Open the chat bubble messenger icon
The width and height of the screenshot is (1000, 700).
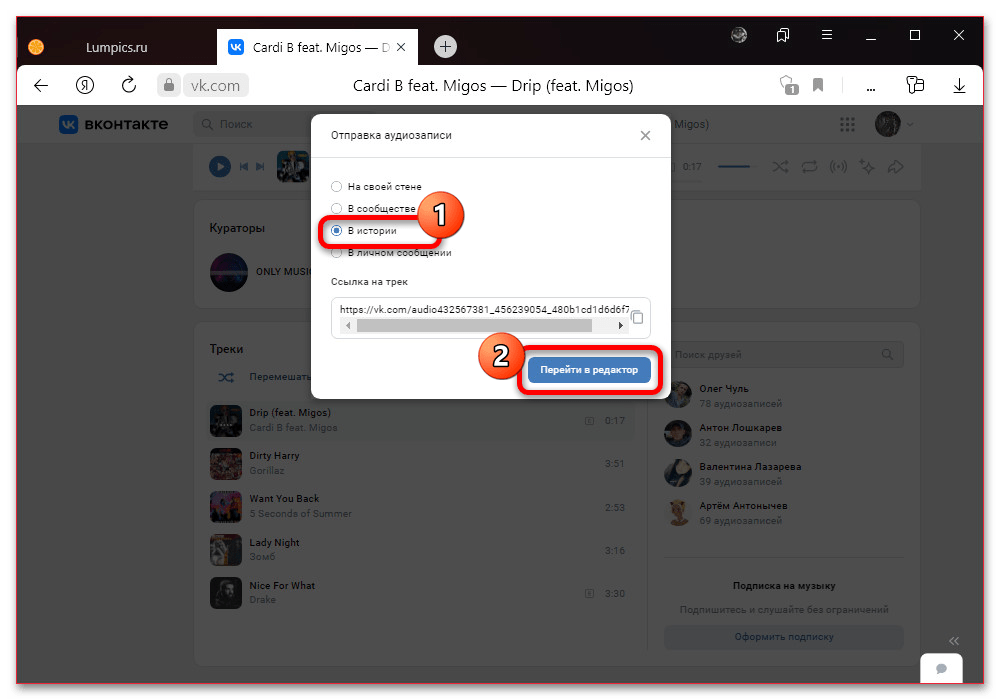pos(941,668)
